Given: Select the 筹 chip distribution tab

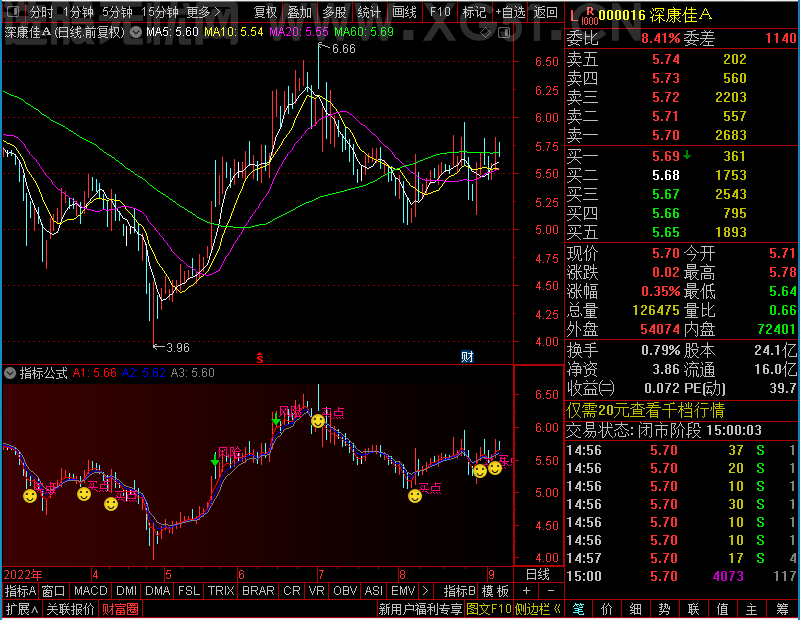Looking at the screenshot, I should [x=783, y=609].
